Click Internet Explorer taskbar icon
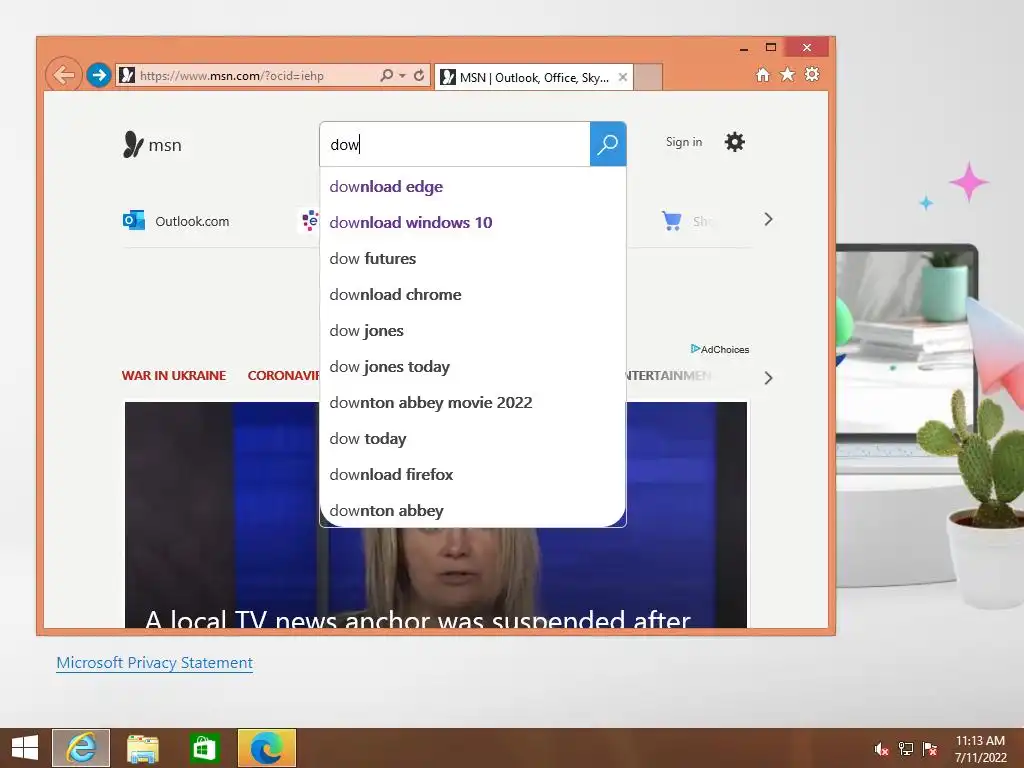The height and width of the screenshot is (768, 1024). pyautogui.click(x=81, y=748)
